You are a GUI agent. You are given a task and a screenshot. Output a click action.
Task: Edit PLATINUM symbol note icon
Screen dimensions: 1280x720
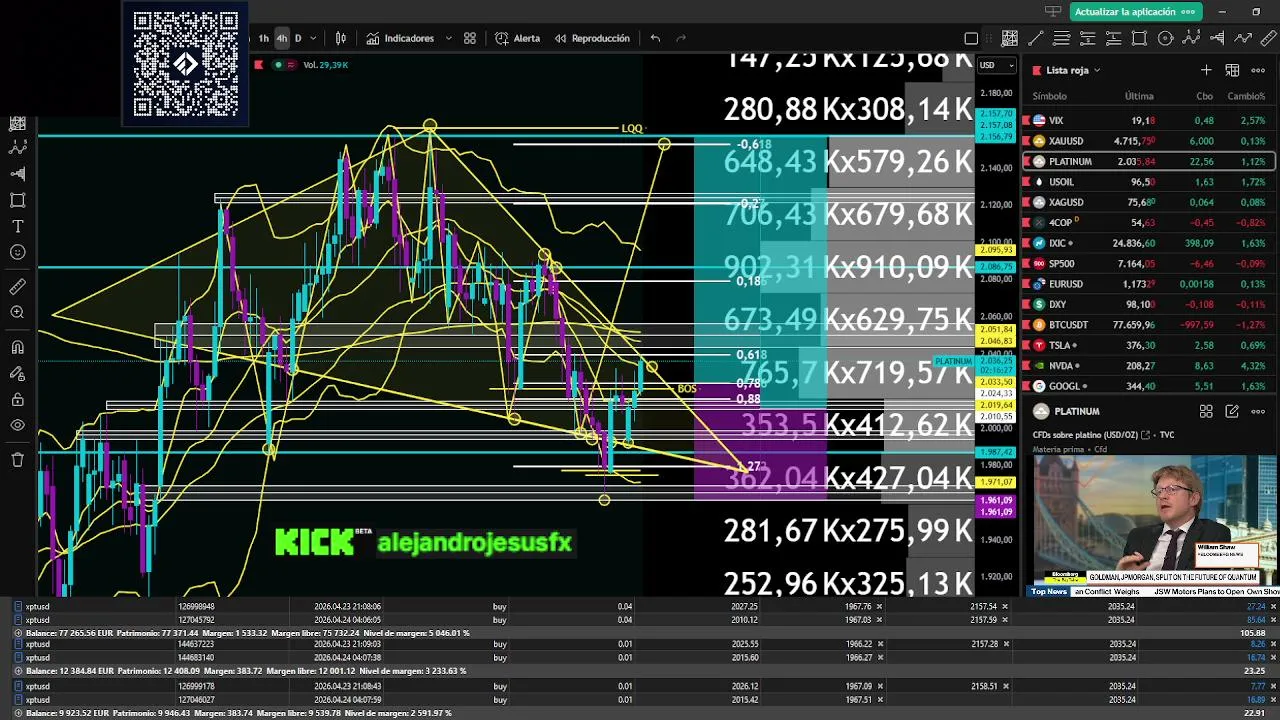pyautogui.click(x=1232, y=411)
